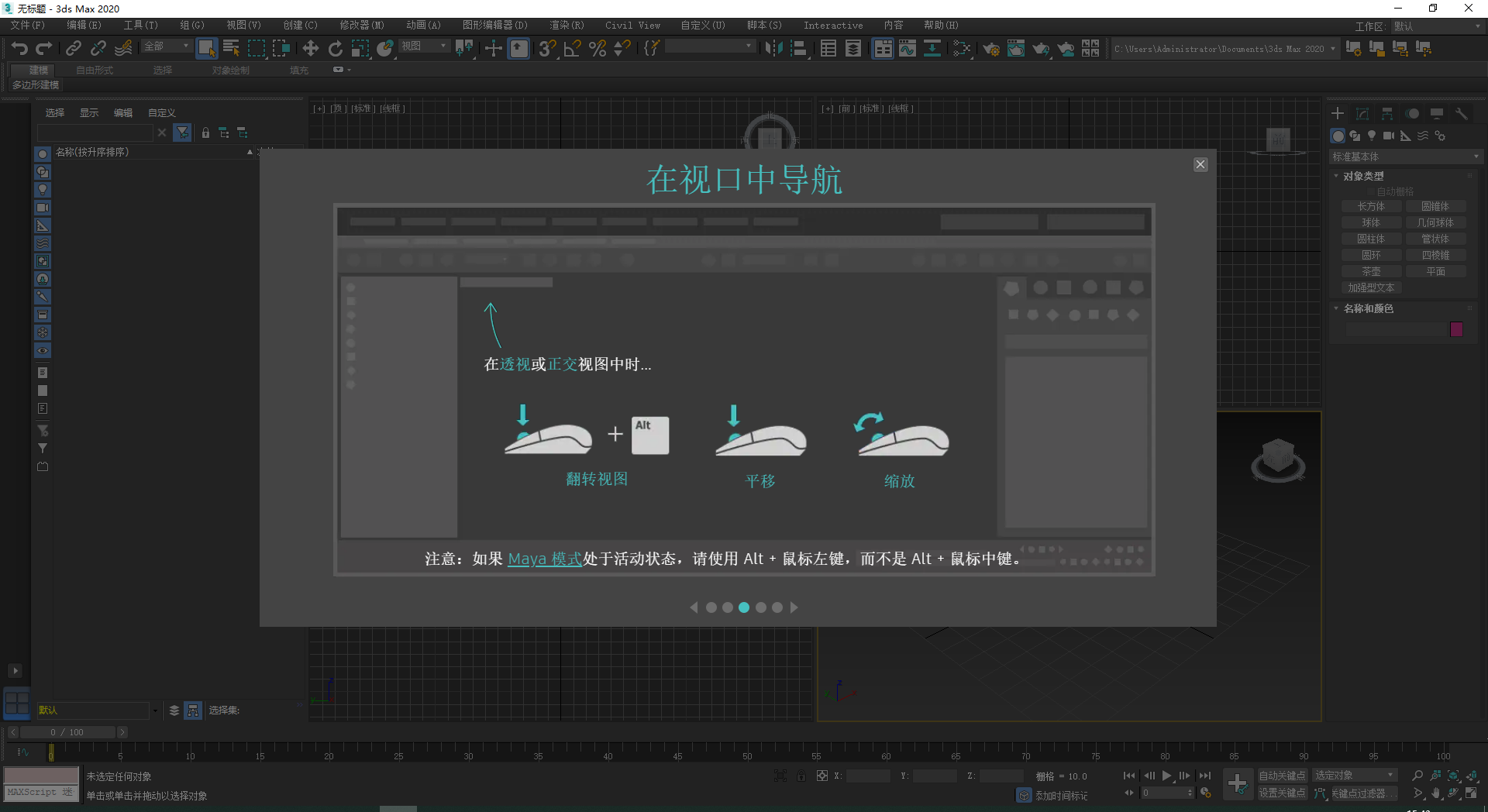The width and height of the screenshot is (1488, 812).
Task: Play the animation in the playback controls
Action: tap(1166, 776)
